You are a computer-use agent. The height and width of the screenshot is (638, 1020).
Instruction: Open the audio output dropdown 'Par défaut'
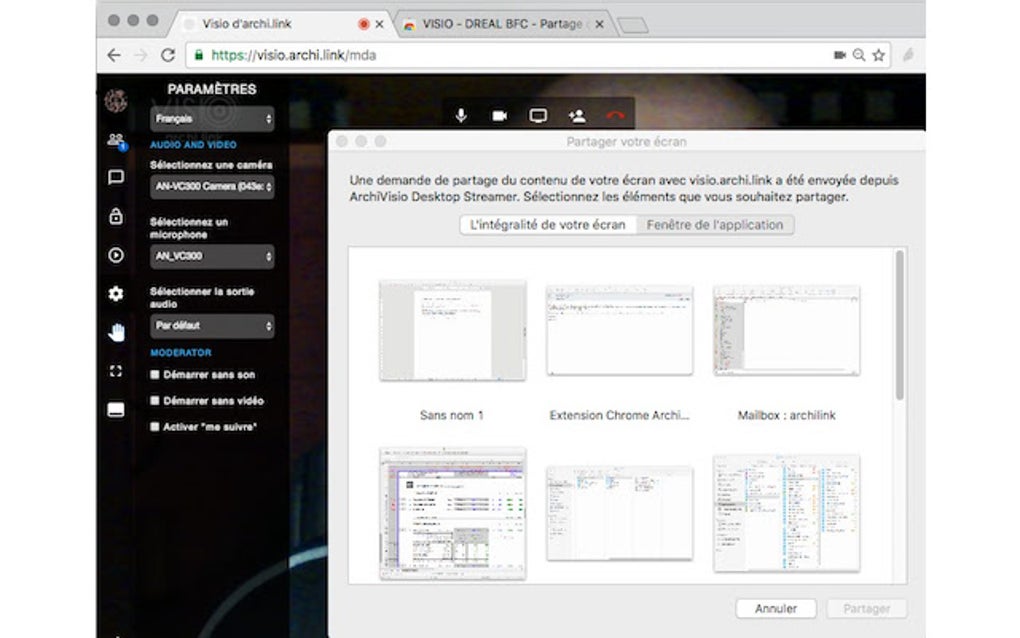click(x=211, y=326)
